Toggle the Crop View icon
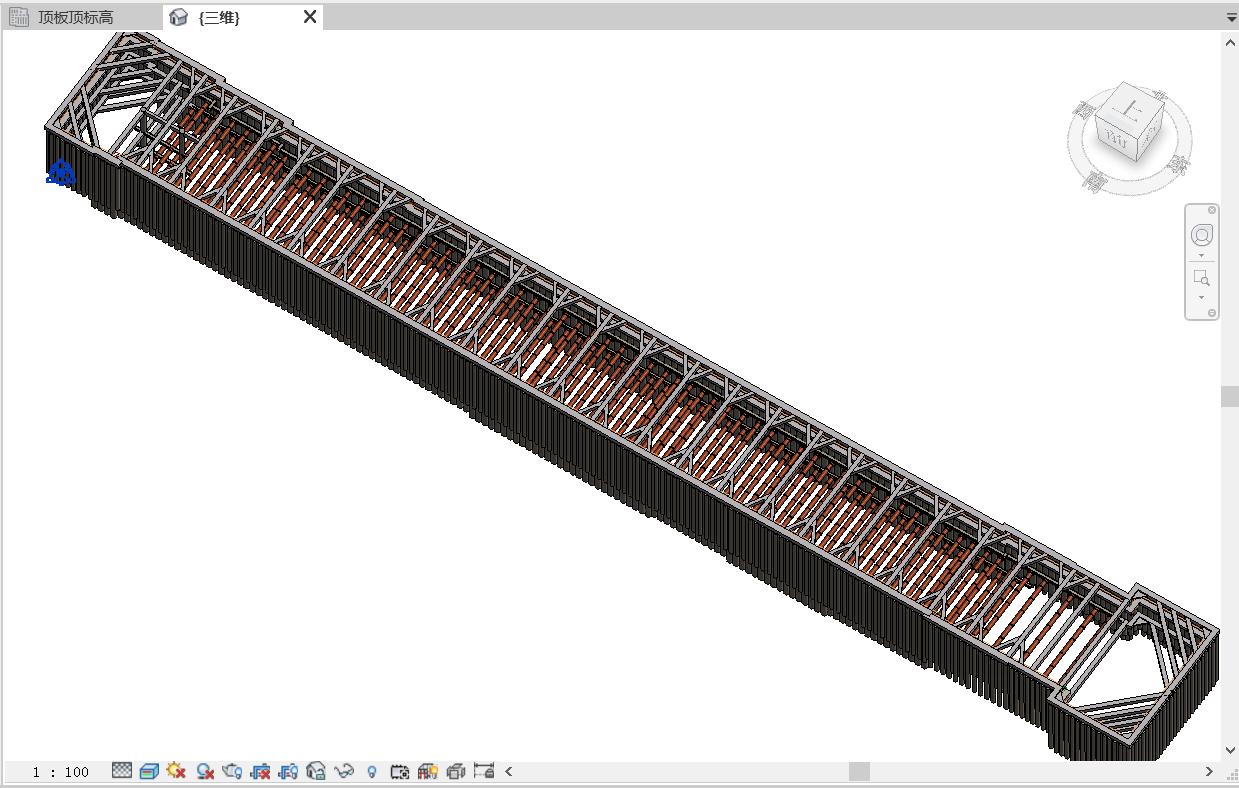 tap(260, 771)
